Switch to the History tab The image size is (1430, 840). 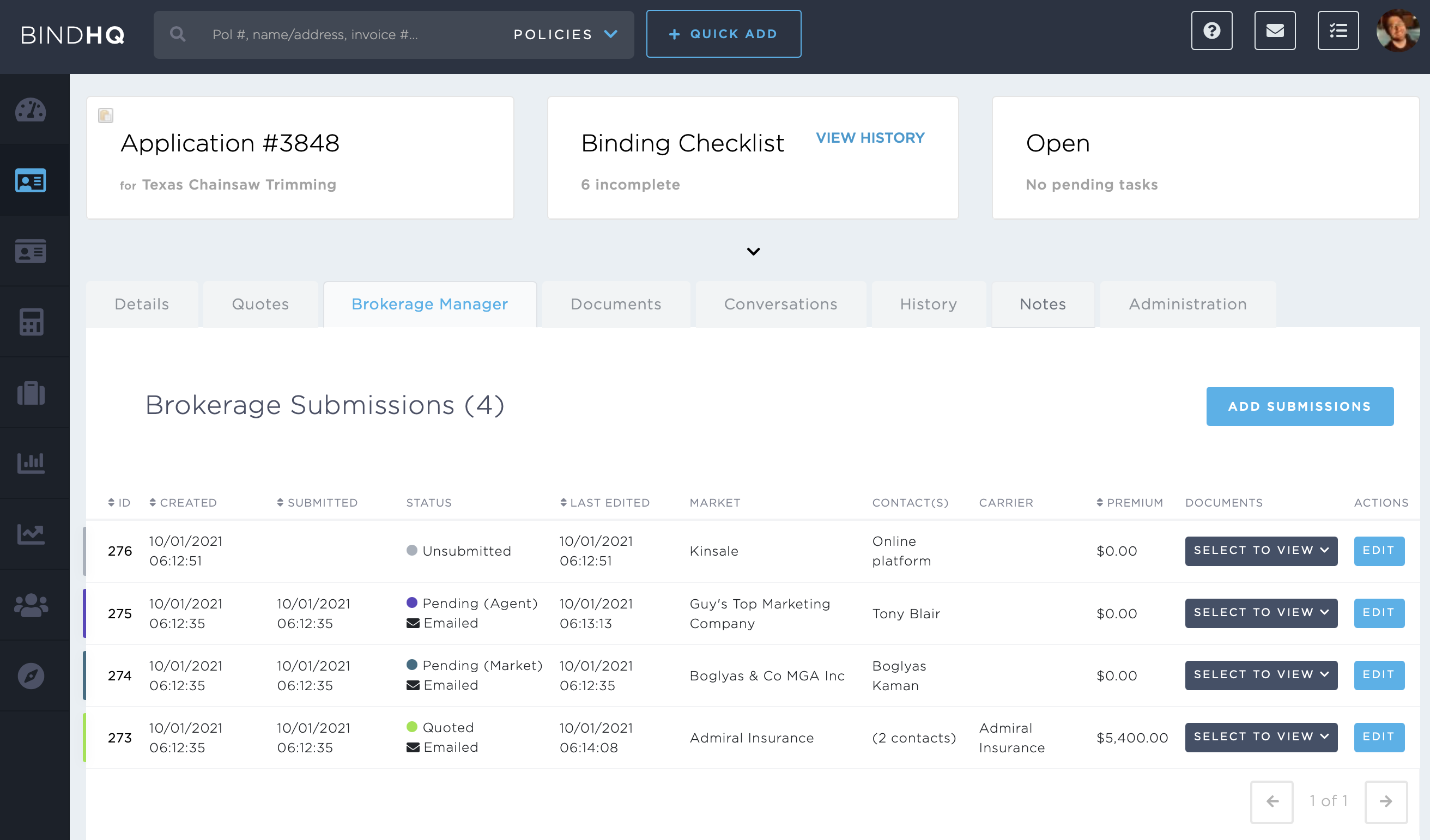point(929,305)
